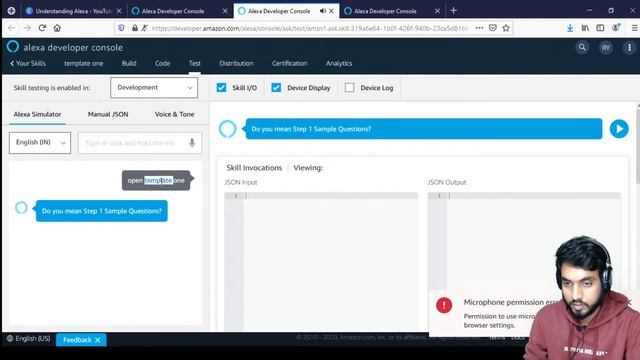
Task: Go back to Your Skills
Action: [28, 63]
